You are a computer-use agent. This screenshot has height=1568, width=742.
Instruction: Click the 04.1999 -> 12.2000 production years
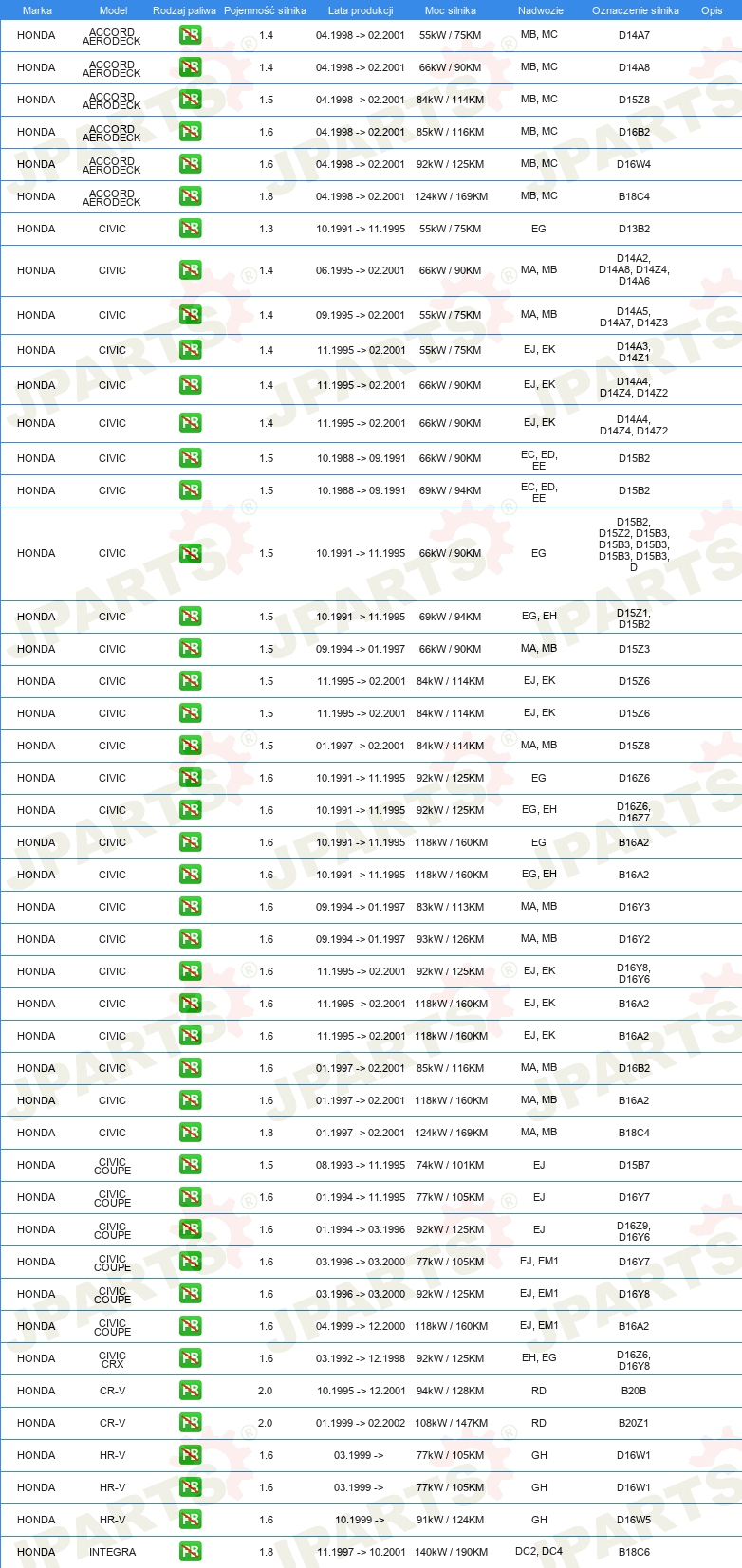coord(361,1326)
